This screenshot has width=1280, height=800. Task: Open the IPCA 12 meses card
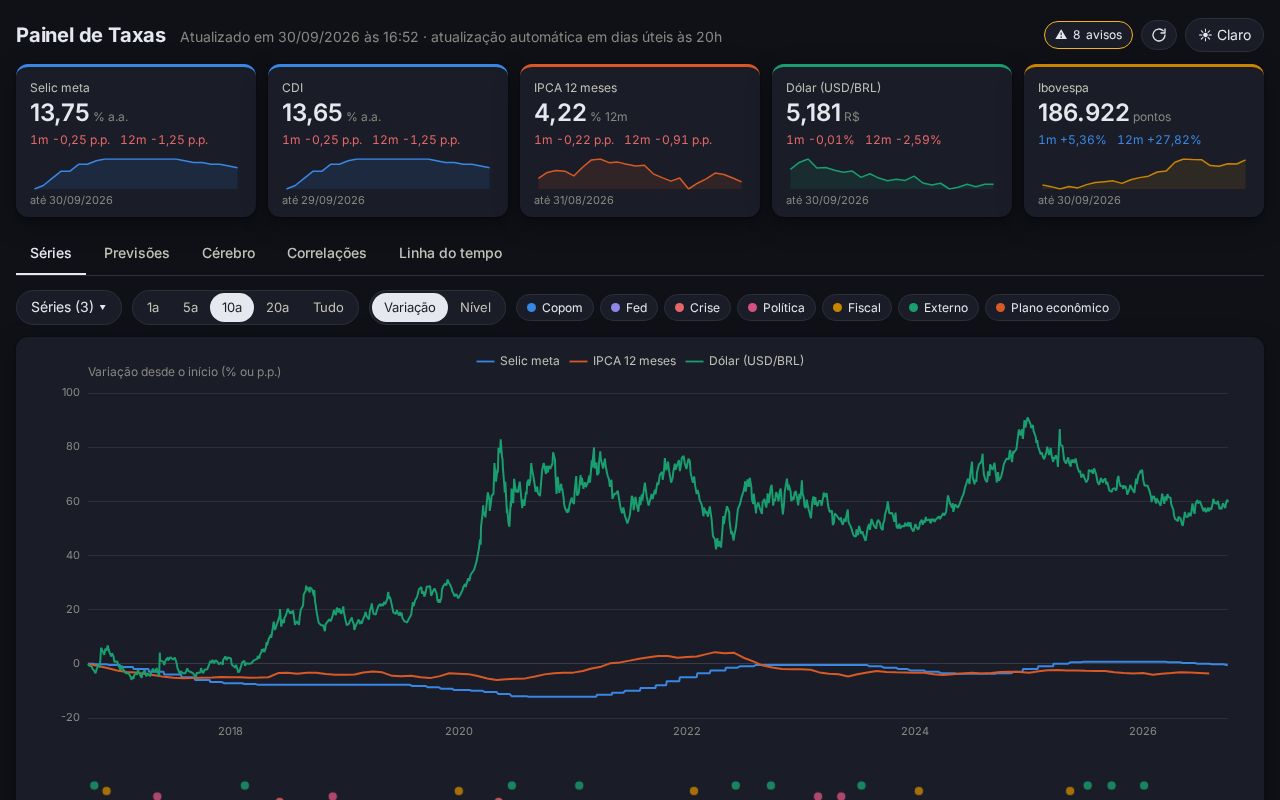tap(640, 141)
